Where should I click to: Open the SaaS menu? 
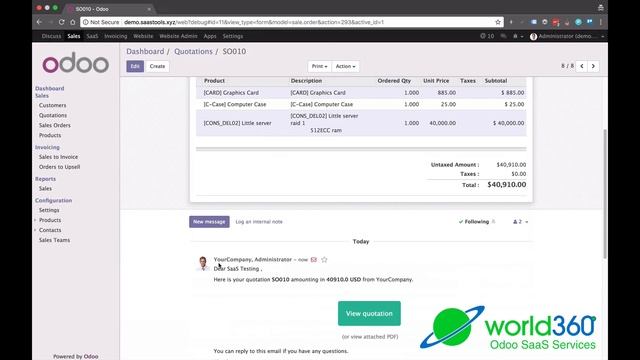(x=92, y=36)
